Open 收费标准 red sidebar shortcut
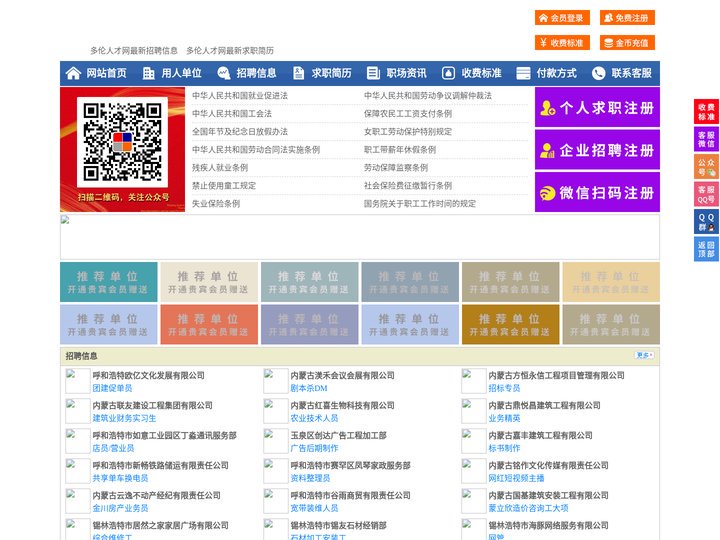 706,112
